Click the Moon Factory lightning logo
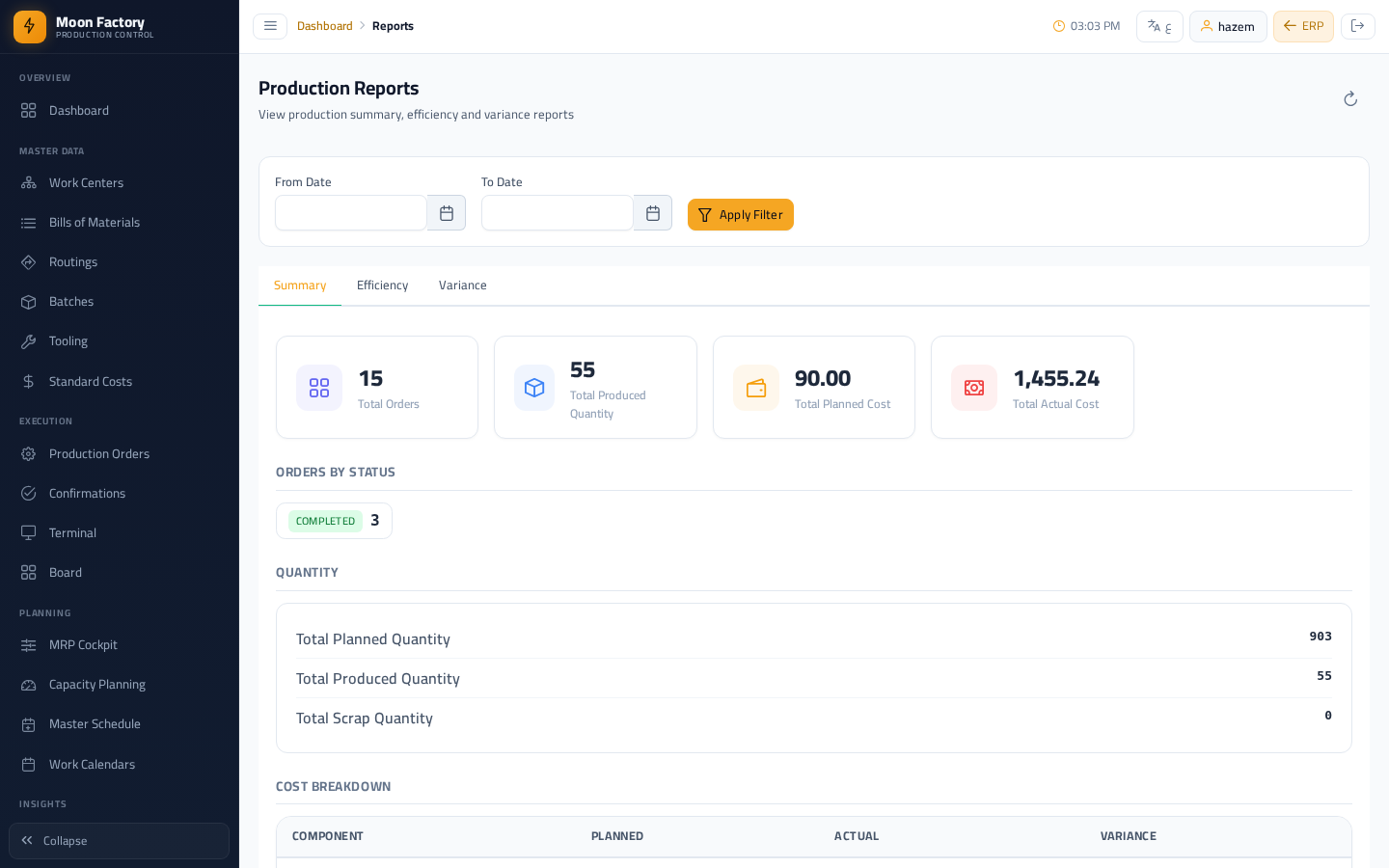Screen dimensions: 1389x868 point(30,27)
